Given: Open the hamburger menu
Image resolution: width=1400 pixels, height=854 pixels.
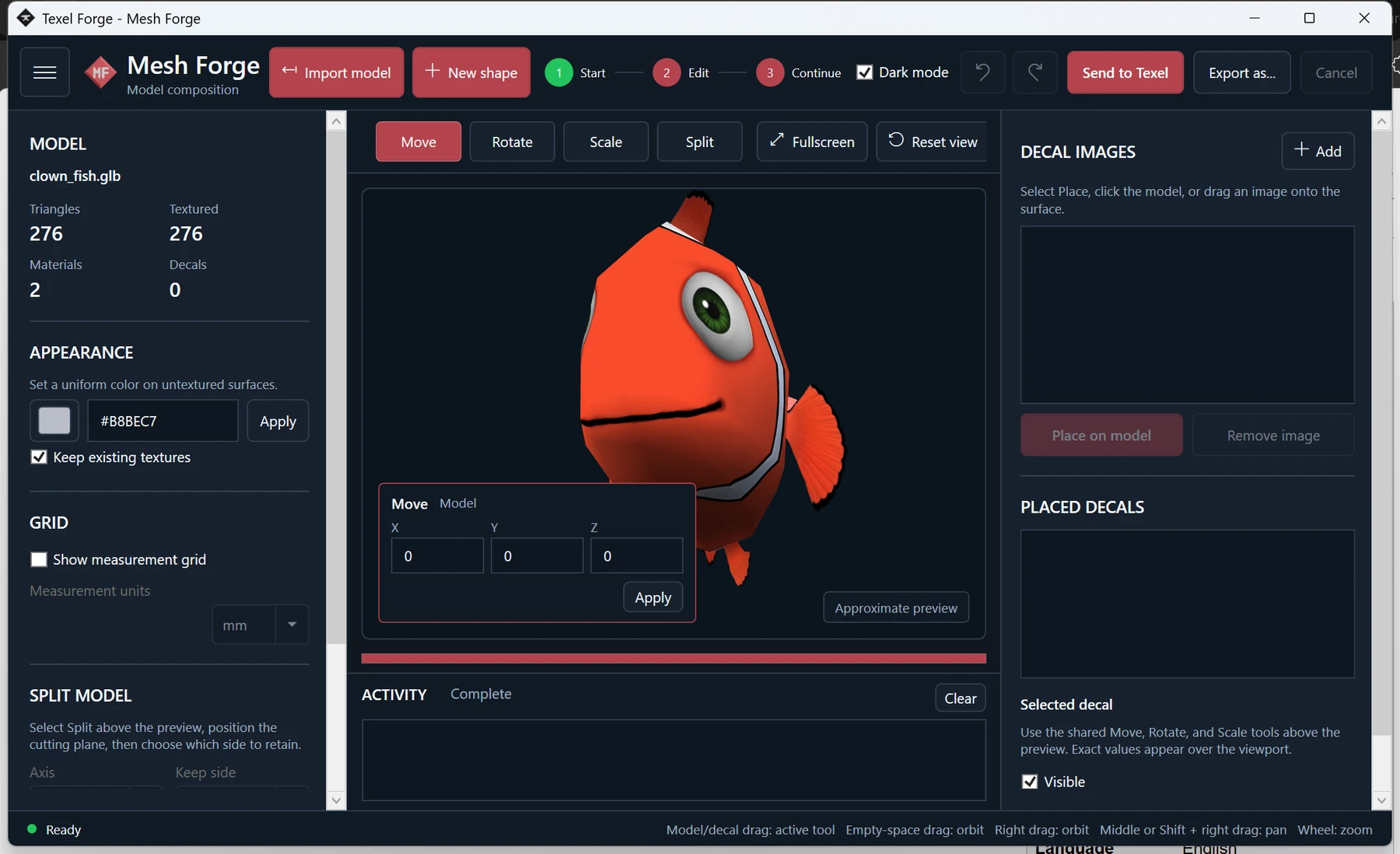Looking at the screenshot, I should 44,72.
